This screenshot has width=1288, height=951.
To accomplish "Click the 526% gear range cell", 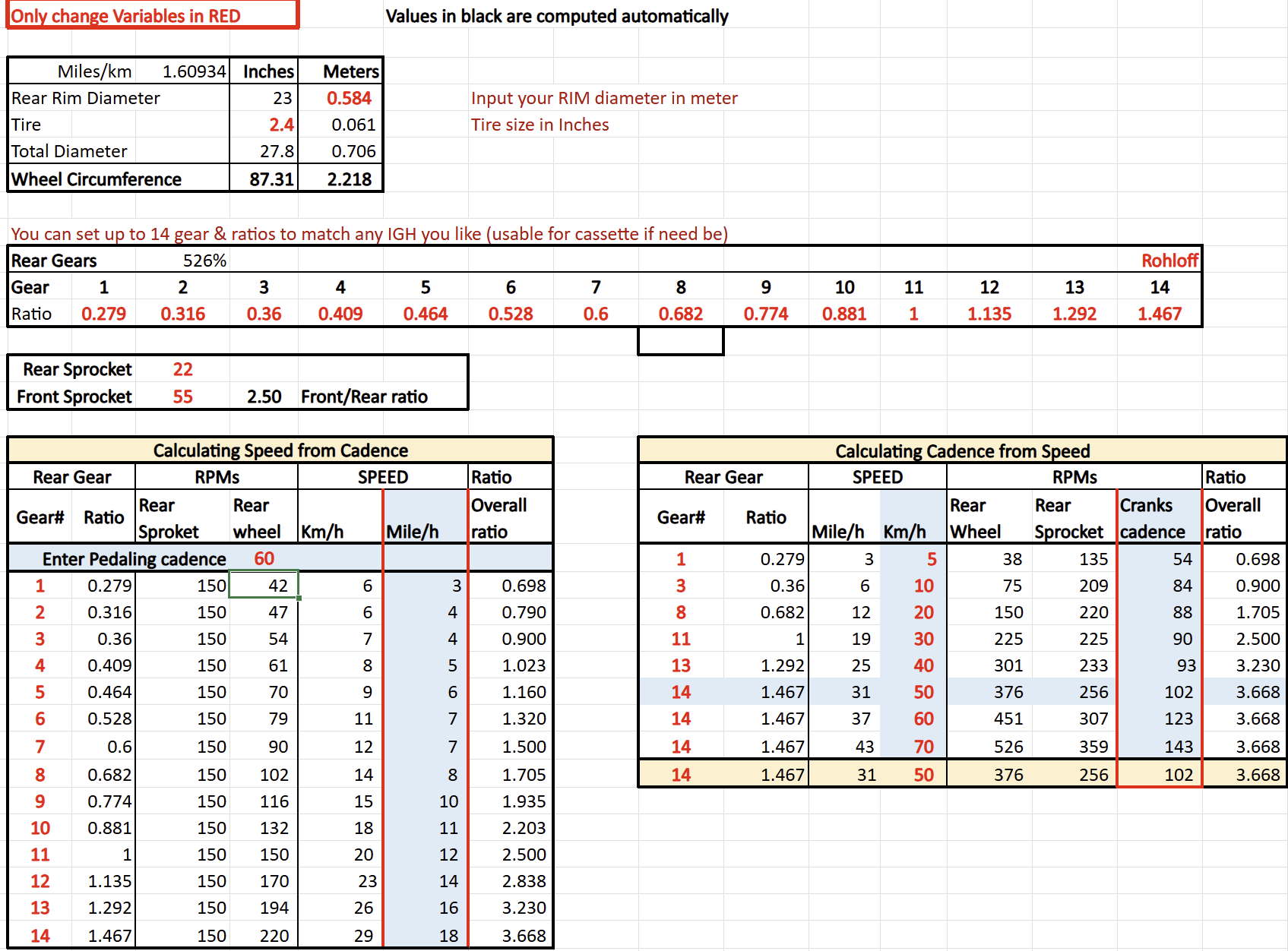I will pyautogui.click(x=204, y=261).
